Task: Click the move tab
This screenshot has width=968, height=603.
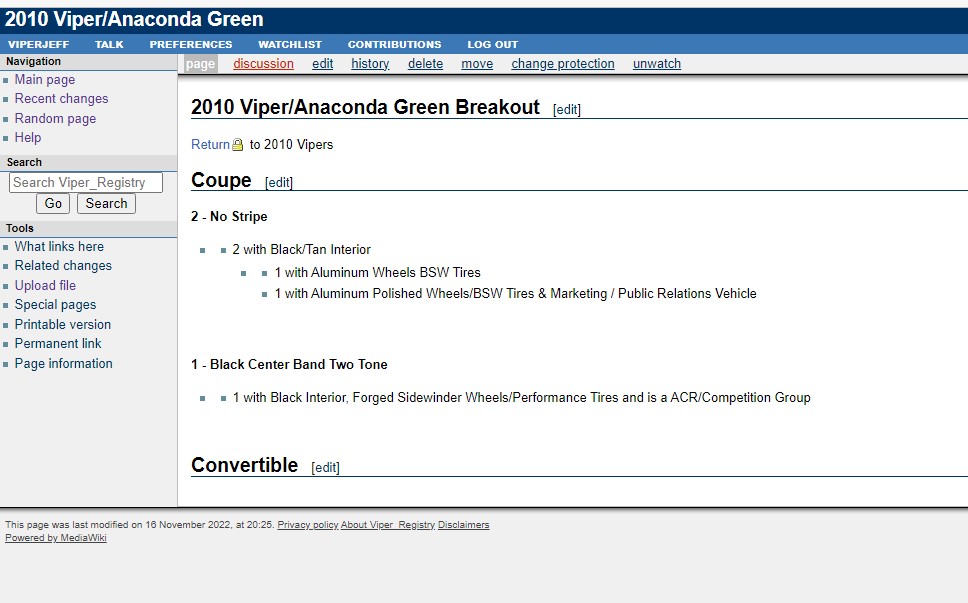Action: pyautogui.click(x=477, y=64)
